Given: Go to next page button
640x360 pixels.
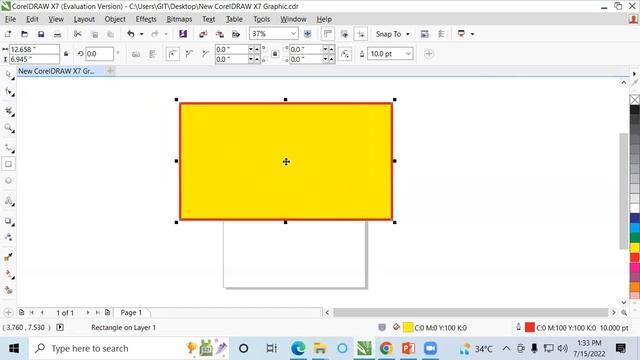Looking at the screenshot, I should point(88,313).
